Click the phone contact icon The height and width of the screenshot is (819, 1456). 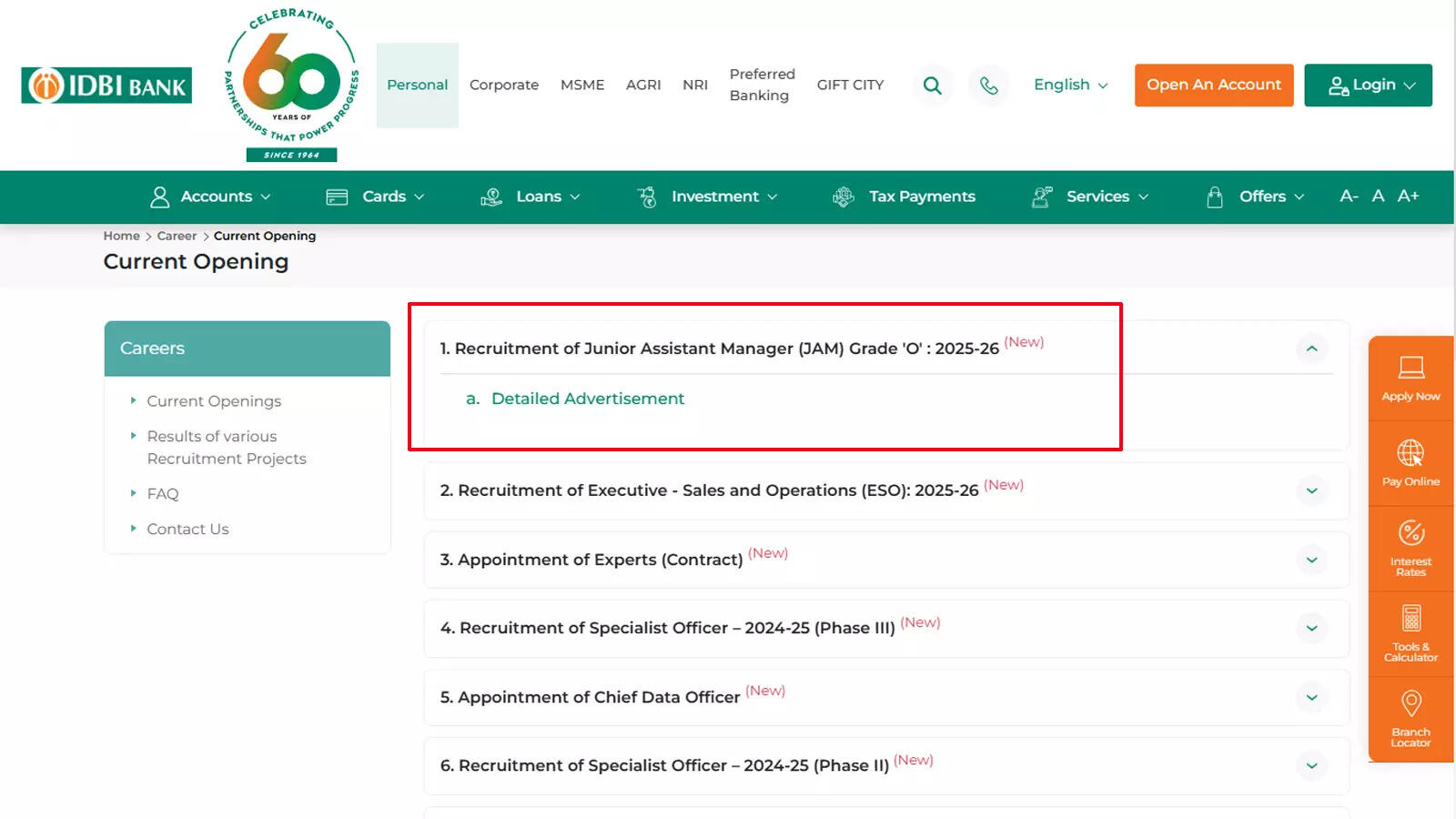pyautogui.click(x=989, y=85)
